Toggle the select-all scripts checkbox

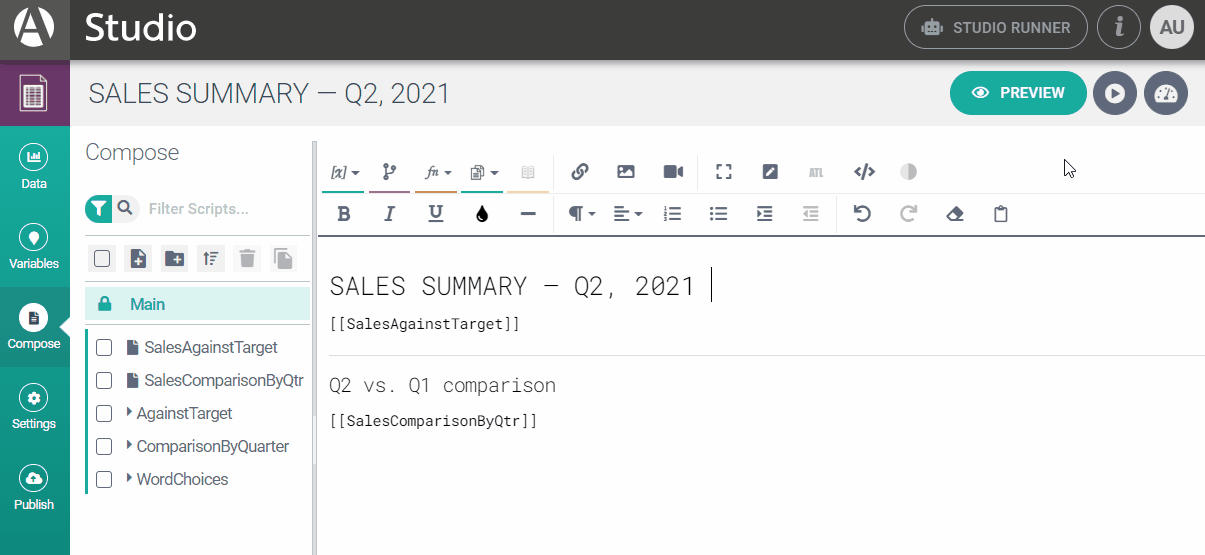coord(102,258)
